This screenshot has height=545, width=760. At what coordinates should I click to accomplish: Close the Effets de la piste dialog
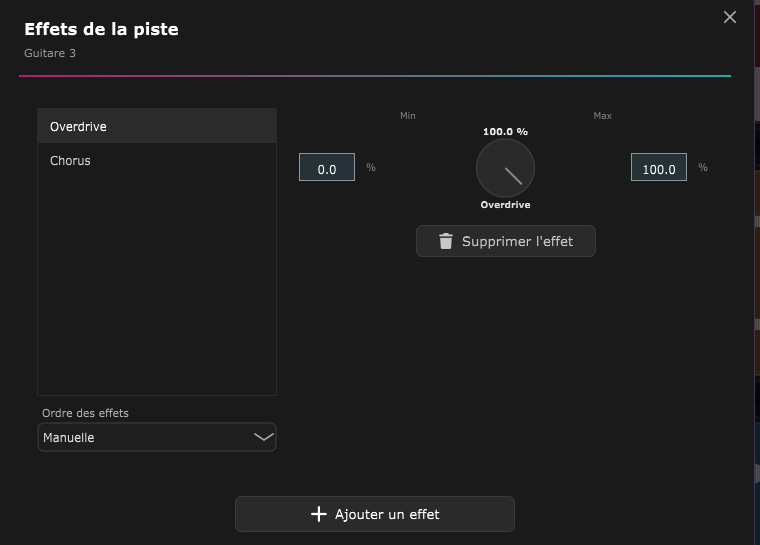tap(729, 17)
